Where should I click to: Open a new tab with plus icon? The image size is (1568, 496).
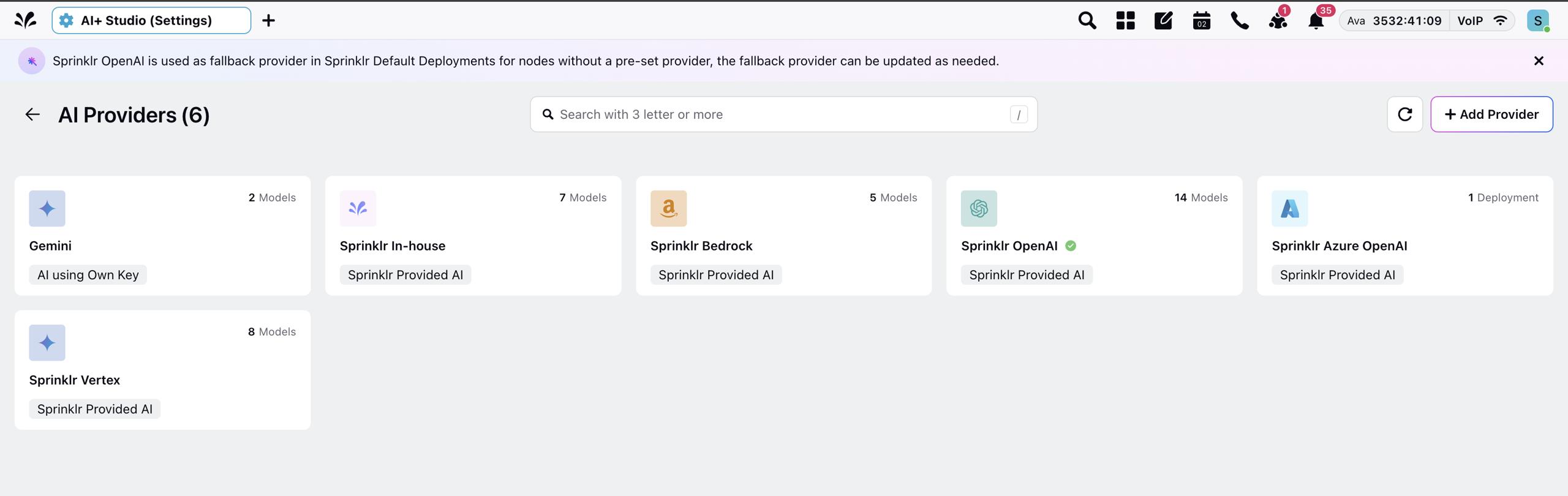point(268,20)
